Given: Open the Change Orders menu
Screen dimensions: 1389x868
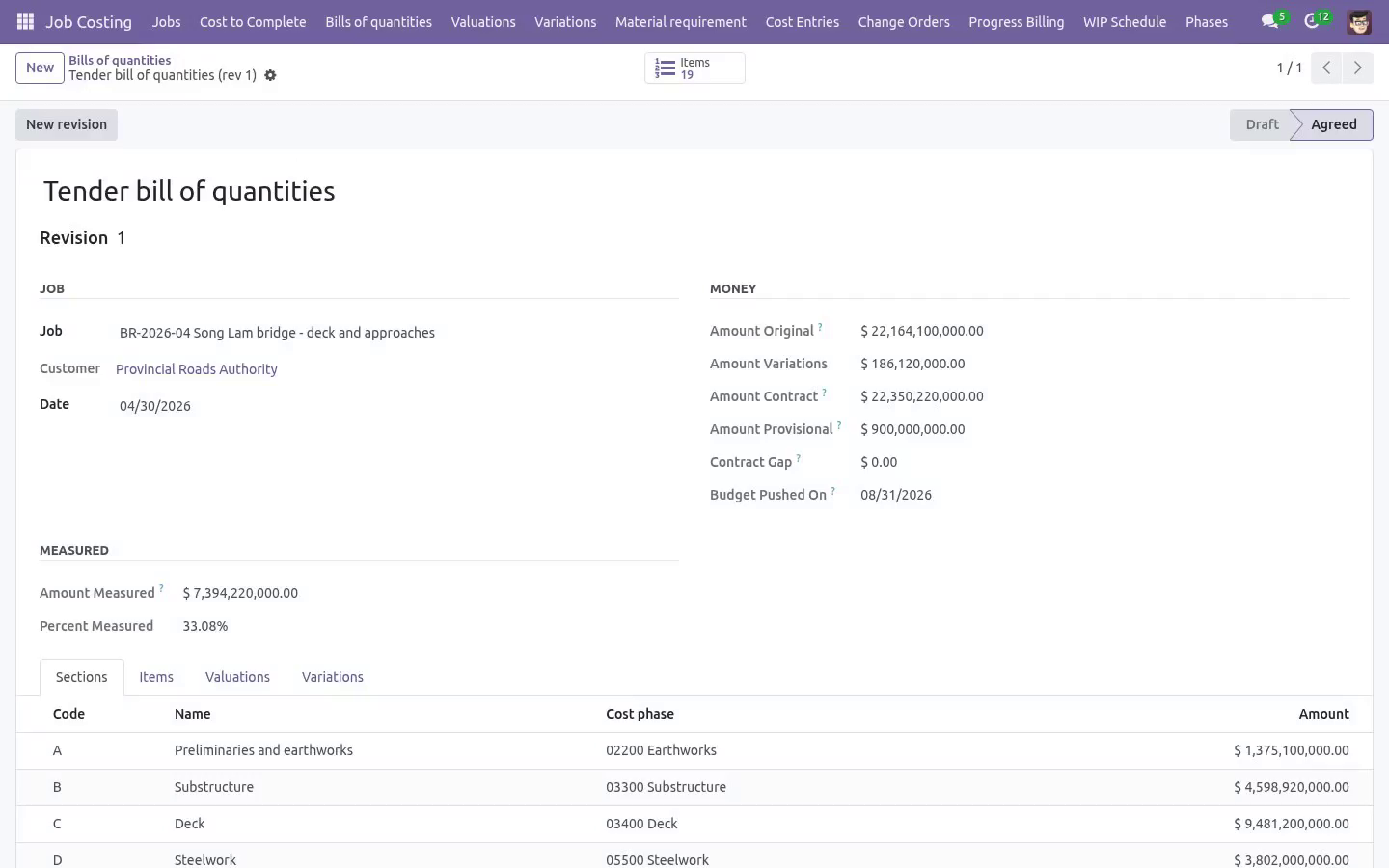Looking at the screenshot, I should coord(904,21).
